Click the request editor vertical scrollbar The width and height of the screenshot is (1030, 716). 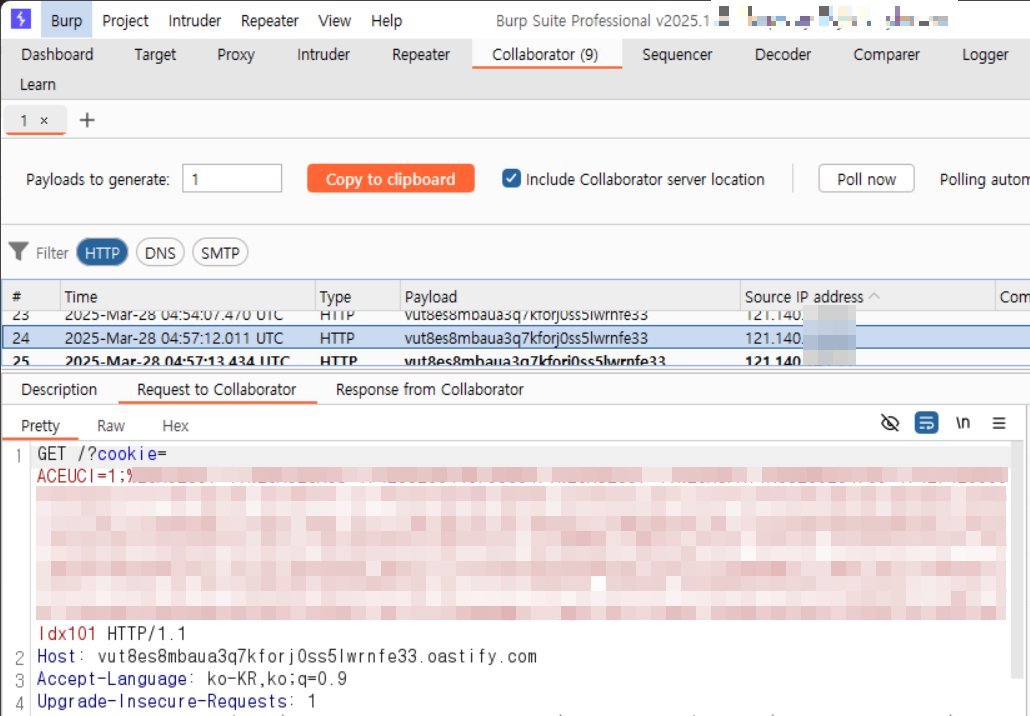[1018, 558]
